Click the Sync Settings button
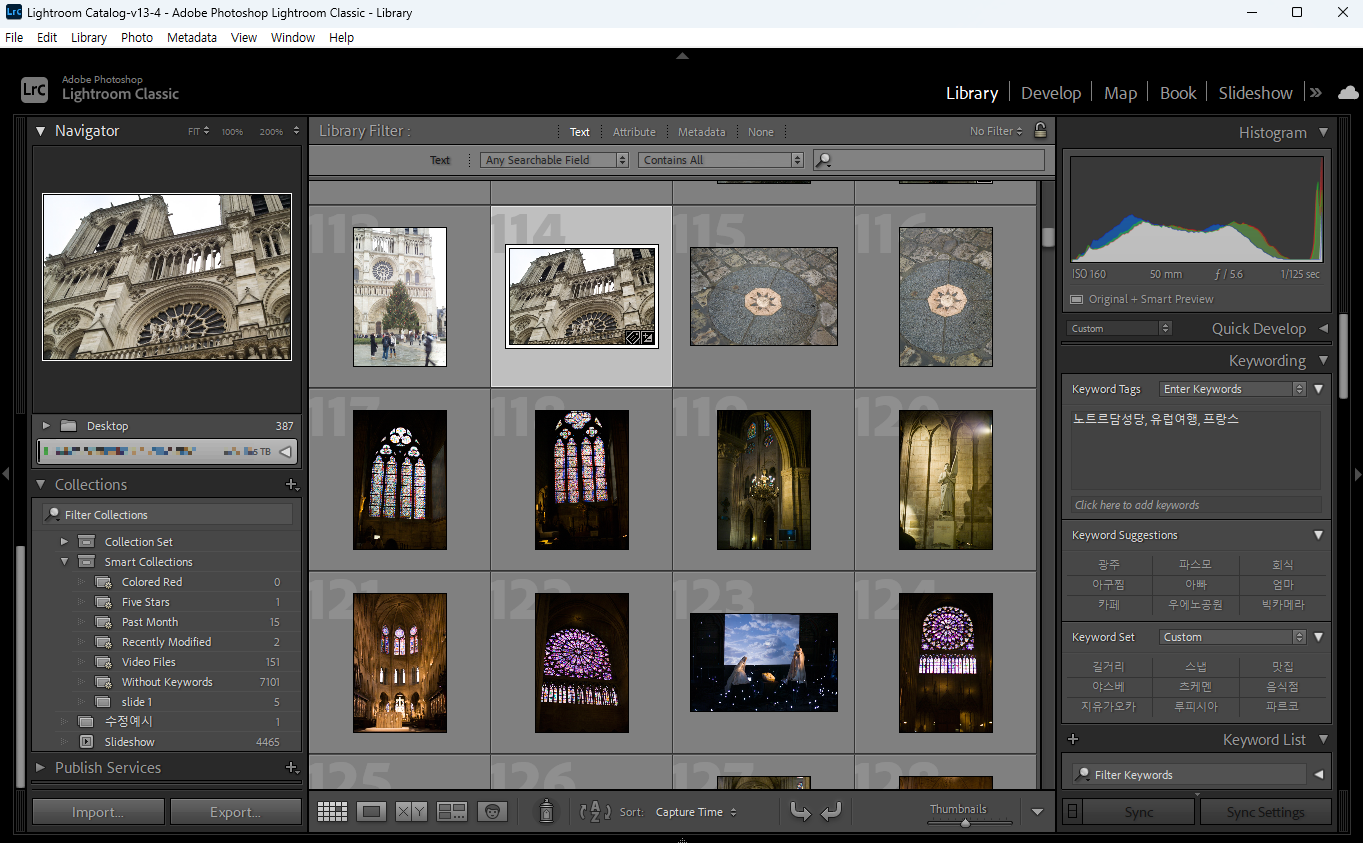1363x843 pixels. click(x=1265, y=812)
